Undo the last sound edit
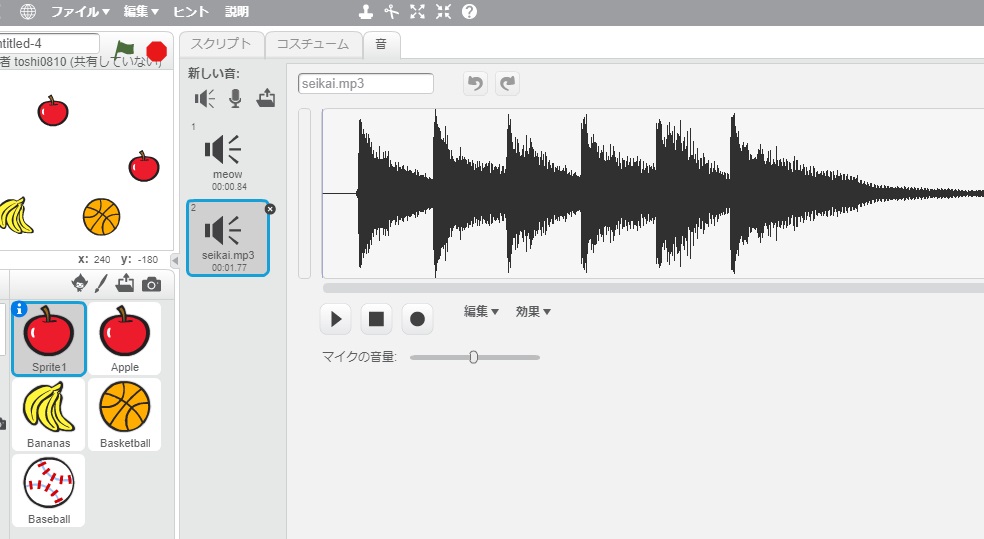 pos(475,83)
